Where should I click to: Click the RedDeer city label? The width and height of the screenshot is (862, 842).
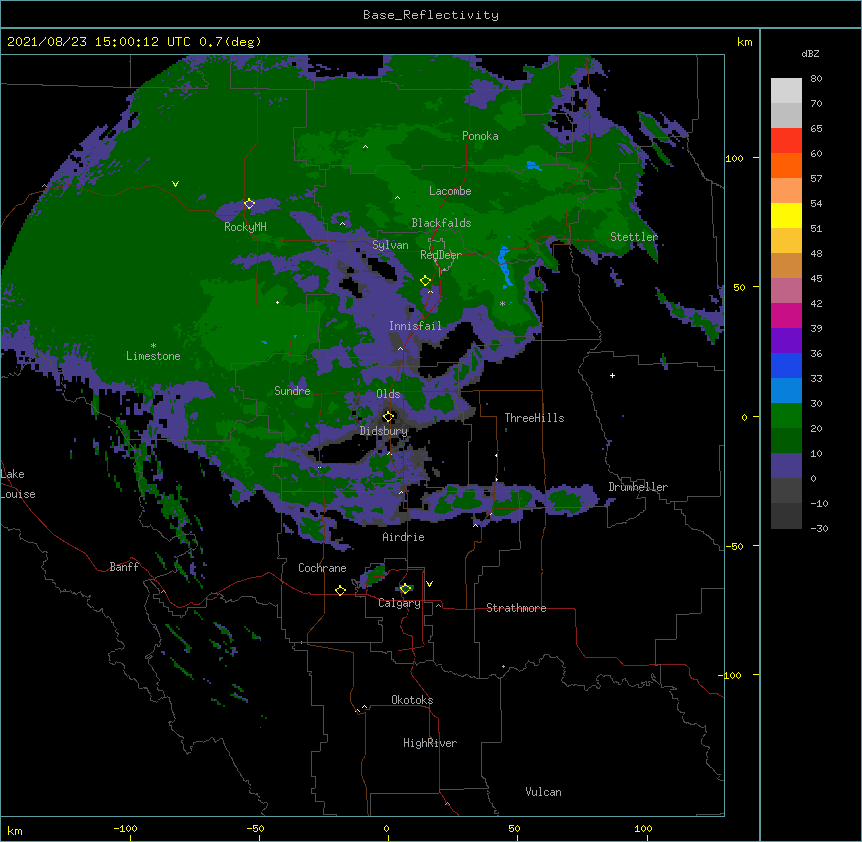441,255
